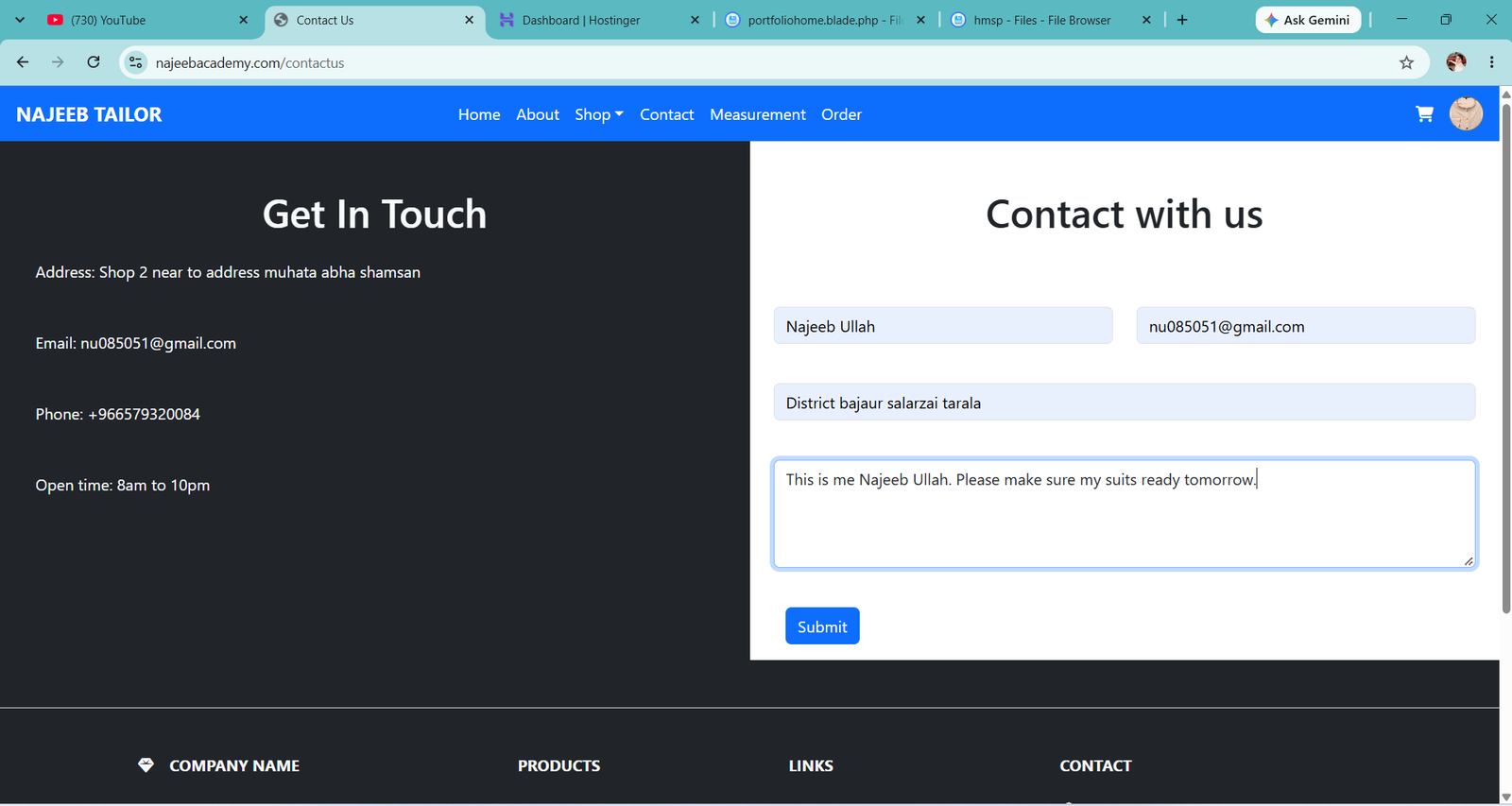Click the Ask Gemini button
Viewport: 1512px width, 806px height.
coord(1308,20)
